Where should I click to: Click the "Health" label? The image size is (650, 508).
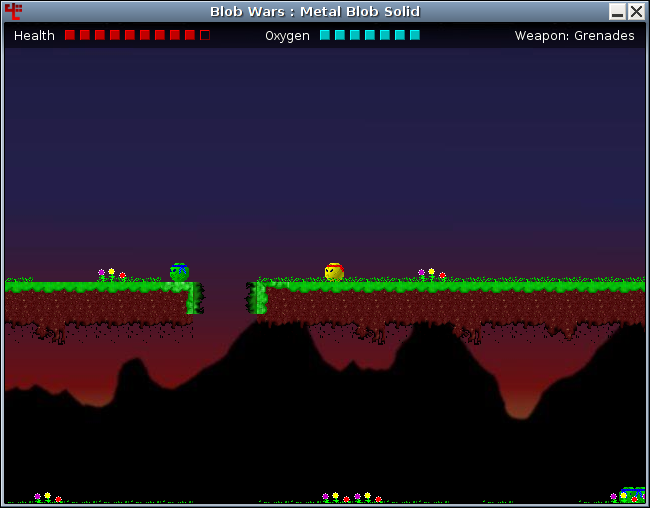34,36
